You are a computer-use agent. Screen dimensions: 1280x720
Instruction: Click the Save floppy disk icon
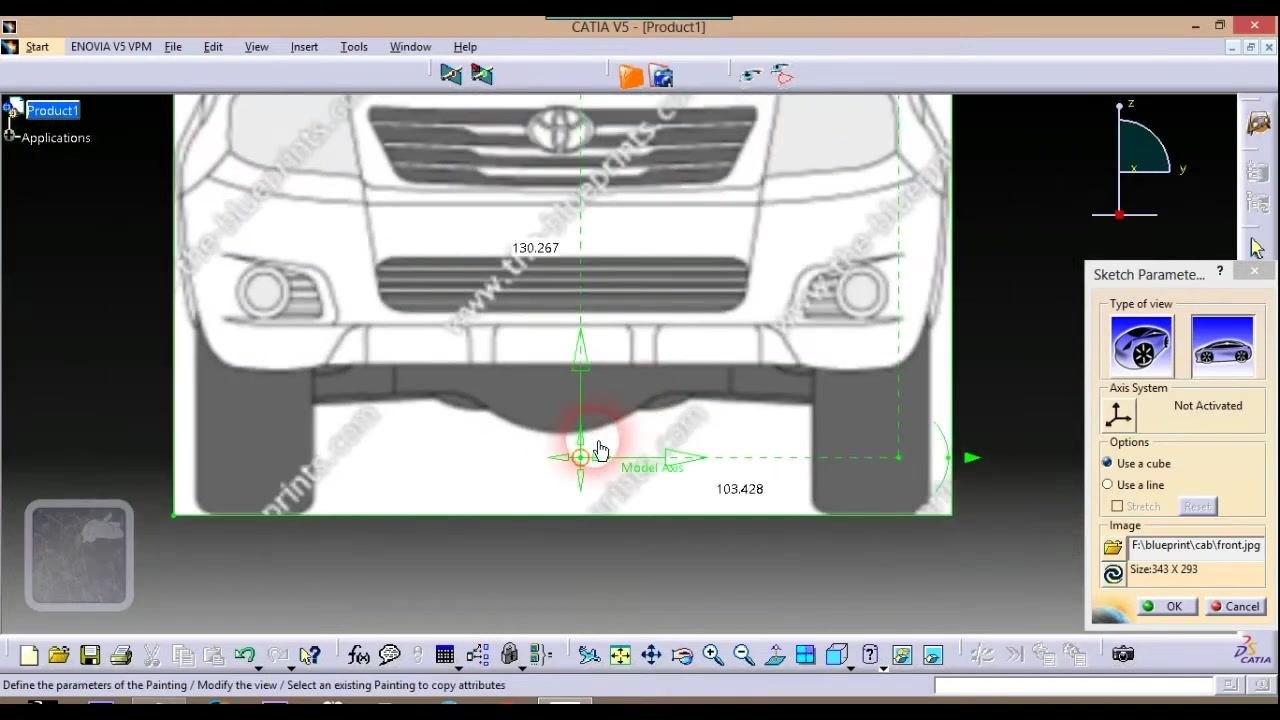coord(90,655)
